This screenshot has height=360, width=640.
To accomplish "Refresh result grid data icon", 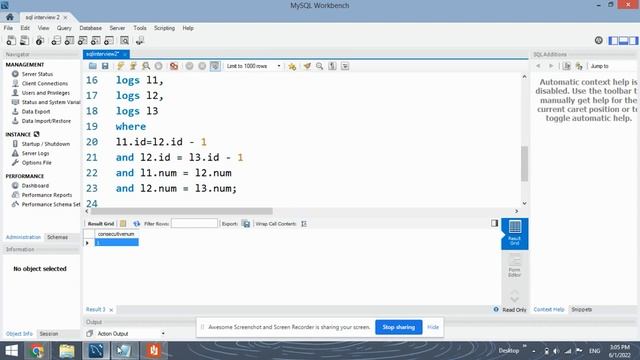I will [x=136, y=224].
